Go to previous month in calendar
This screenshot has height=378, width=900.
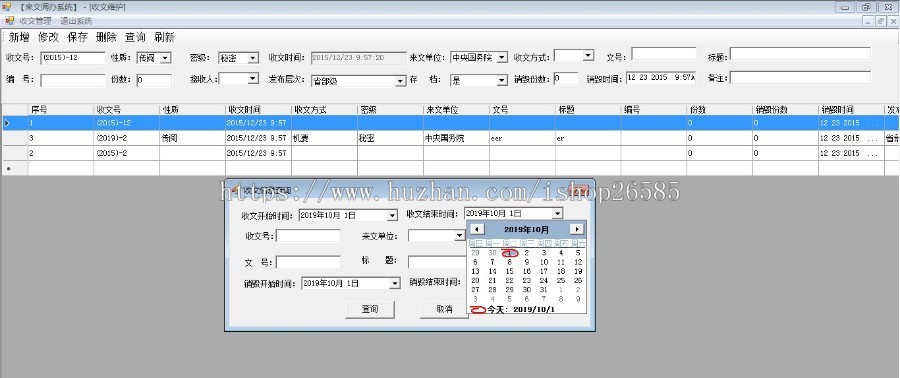click(476, 229)
